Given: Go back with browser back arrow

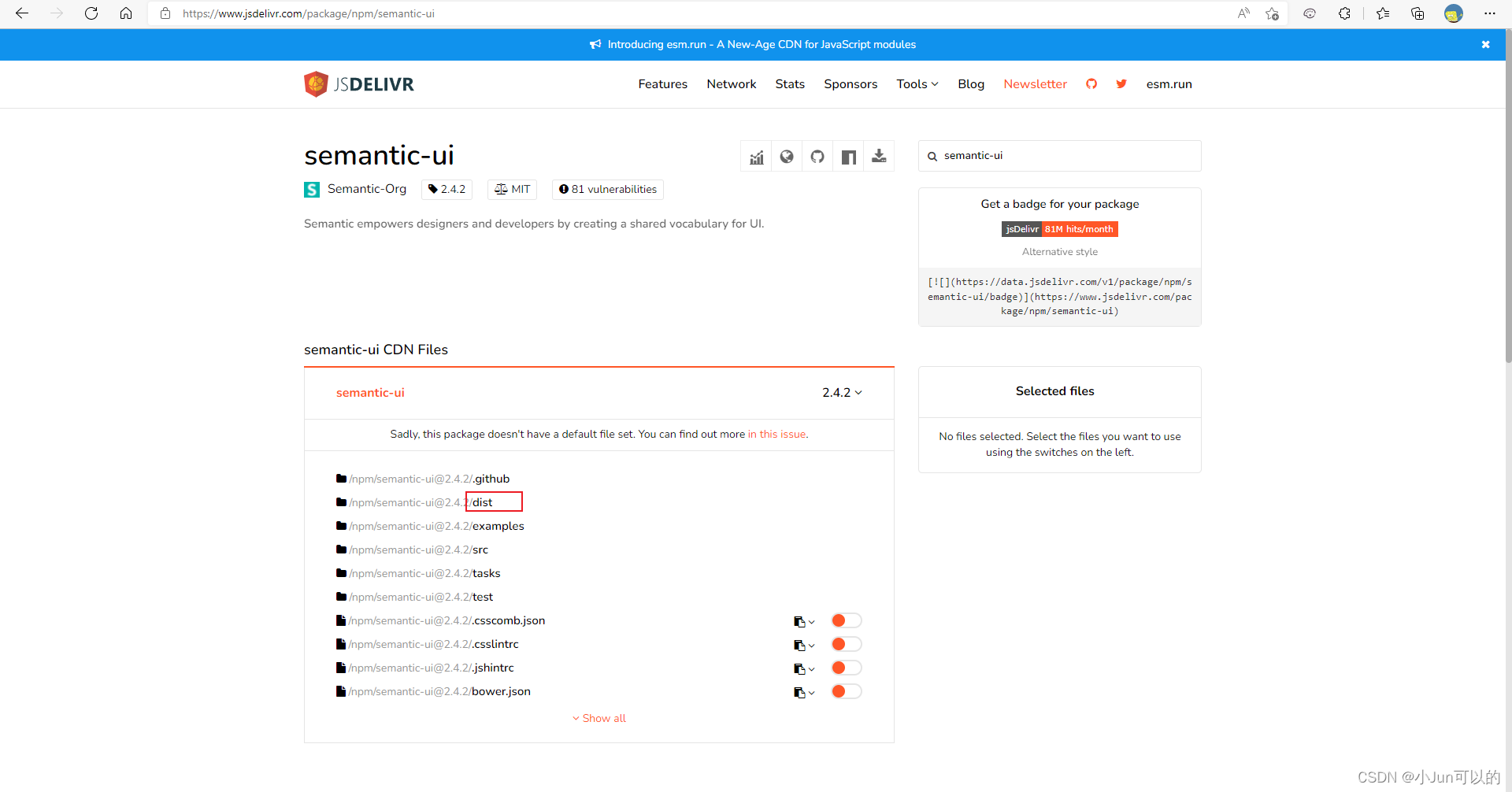Looking at the screenshot, I should [22, 13].
